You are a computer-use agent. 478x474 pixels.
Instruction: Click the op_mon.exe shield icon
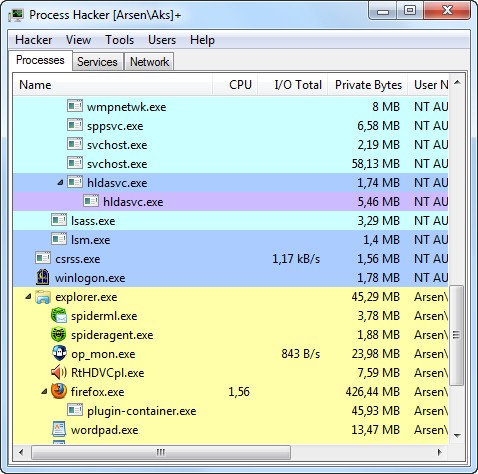point(59,353)
